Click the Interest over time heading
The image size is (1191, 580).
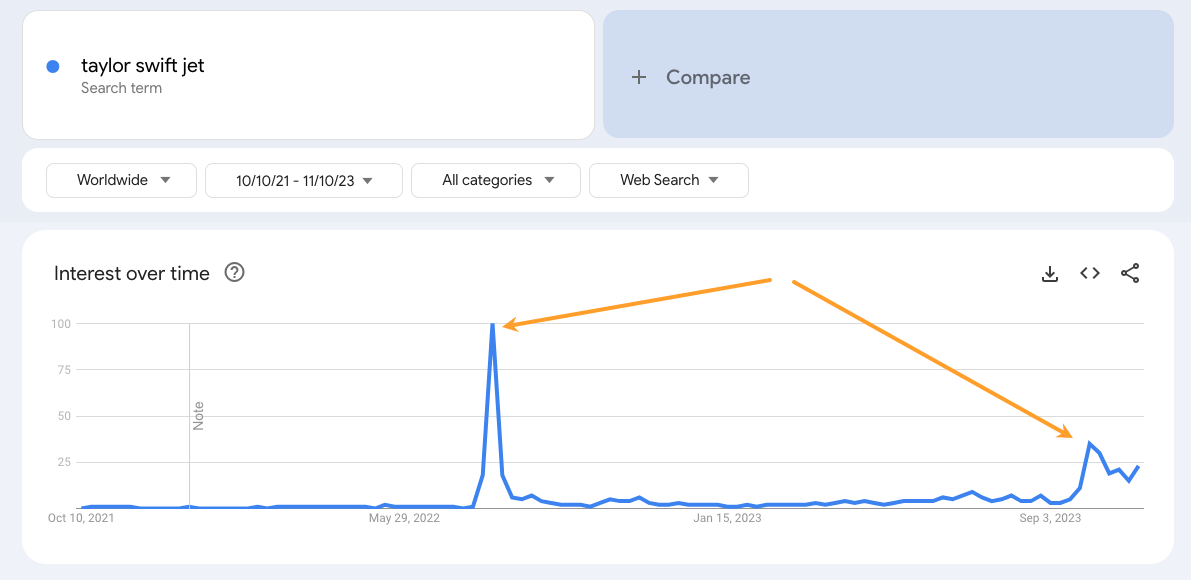pyautogui.click(x=131, y=272)
